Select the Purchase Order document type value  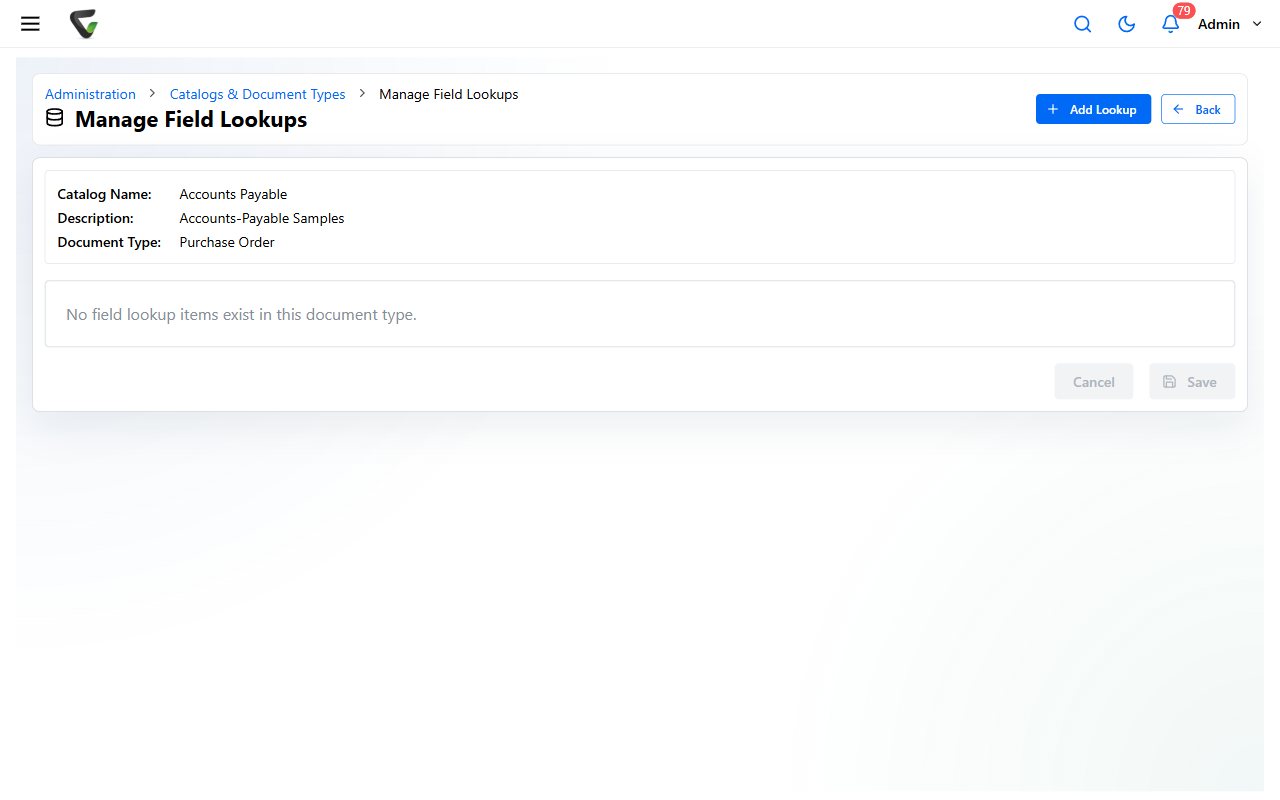[x=227, y=242]
